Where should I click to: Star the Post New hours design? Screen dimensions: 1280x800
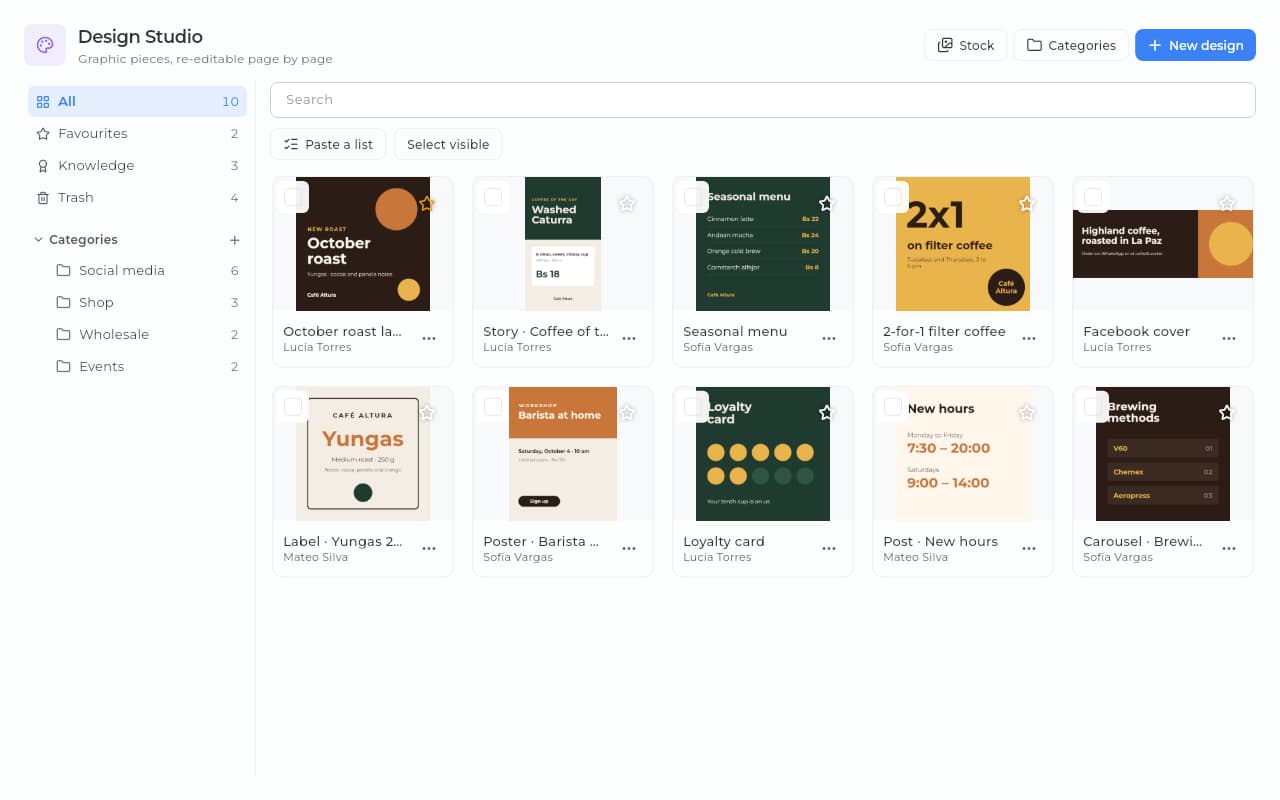(1027, 412)
